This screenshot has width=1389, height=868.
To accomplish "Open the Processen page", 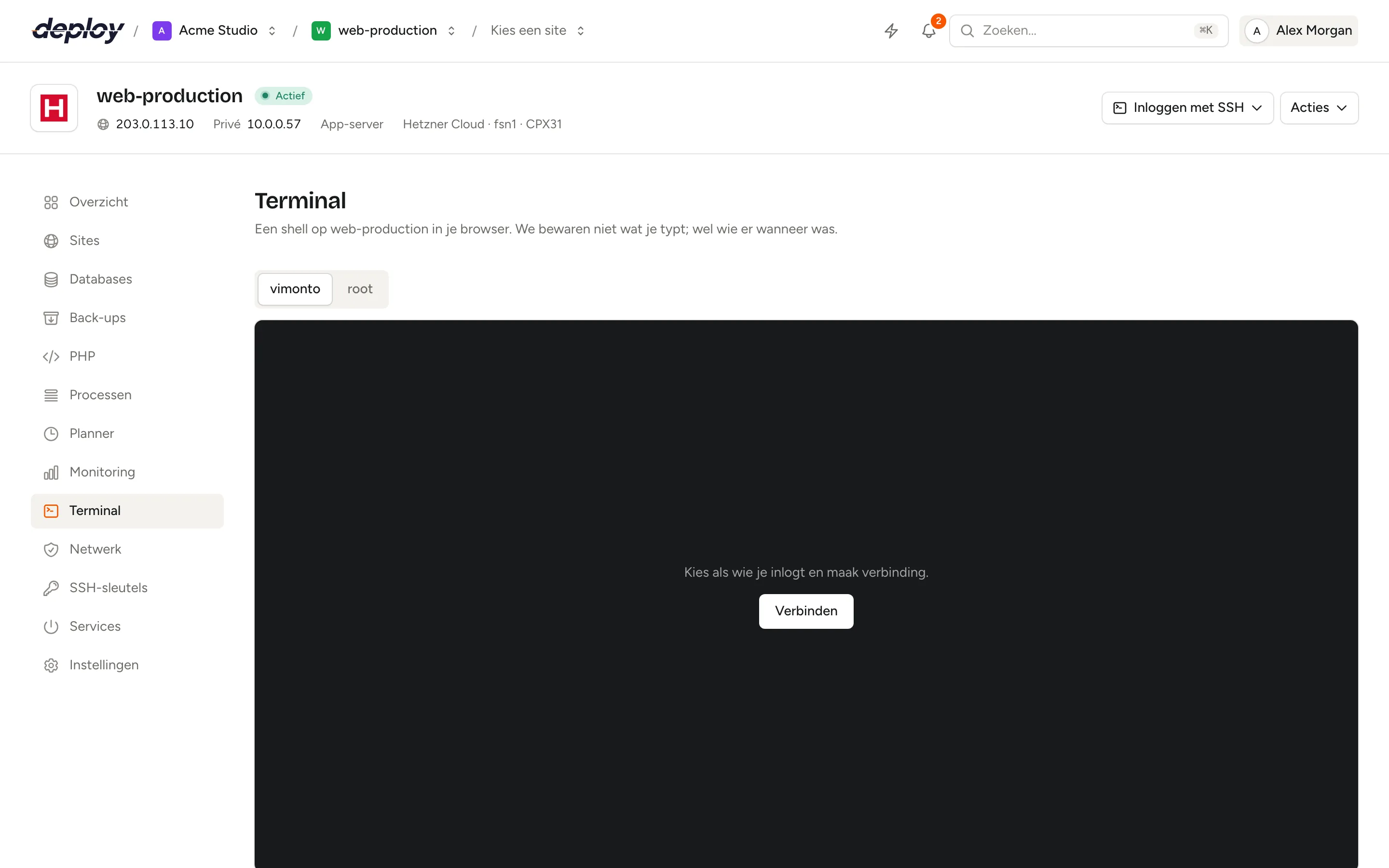I will [x=127, y=395].
